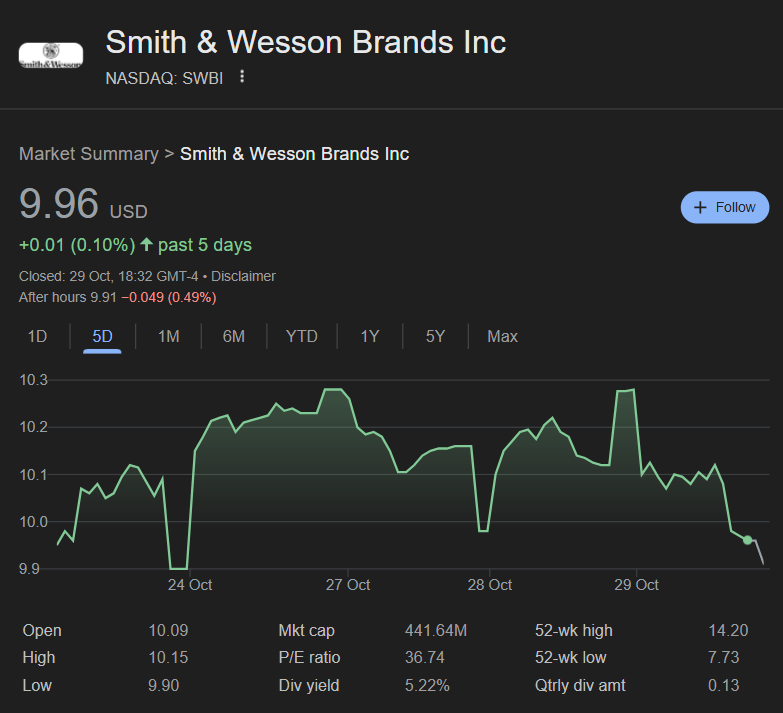The height and width of the screenshot is (713, 783).
Task: Click the Smith & Wesson Brands Inc title
Action: coord(306,42)
